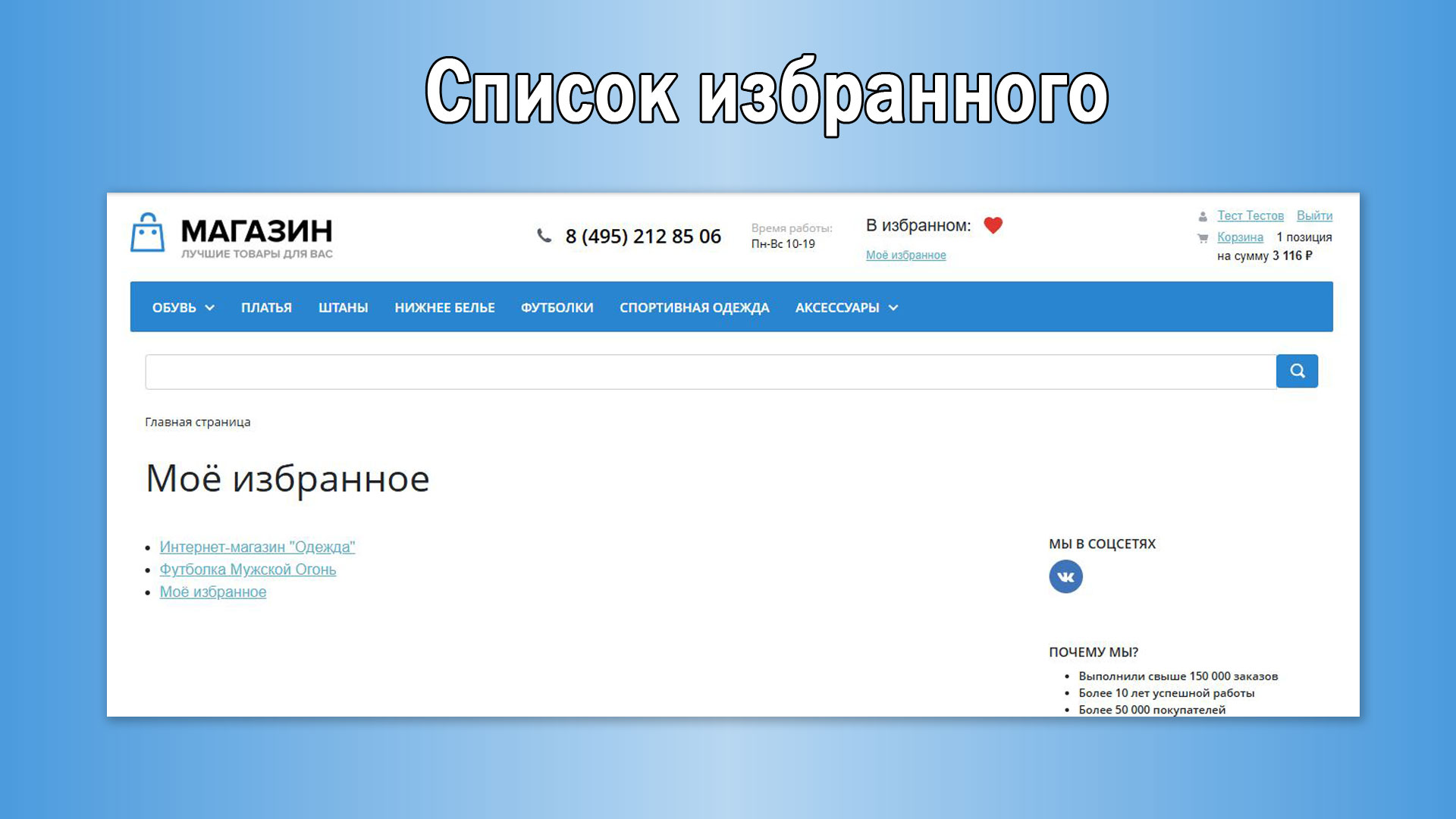Open the СПОРТИВНАЯ ОДЕЖДА menu category
The width and height of the screenshot is (1456, 819).
pyautogui.click(x=694, y=308)
